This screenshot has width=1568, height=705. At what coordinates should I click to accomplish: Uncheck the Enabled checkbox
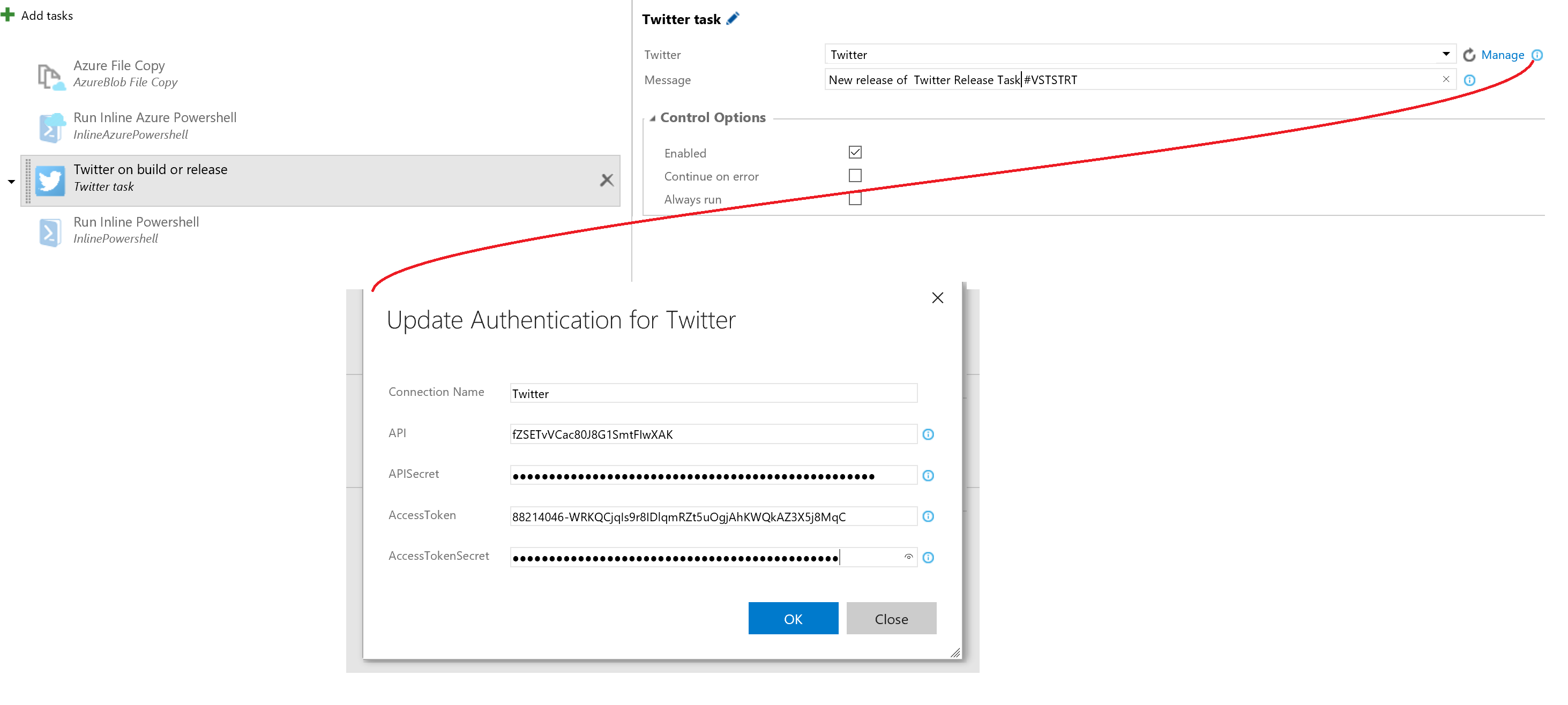855,153
